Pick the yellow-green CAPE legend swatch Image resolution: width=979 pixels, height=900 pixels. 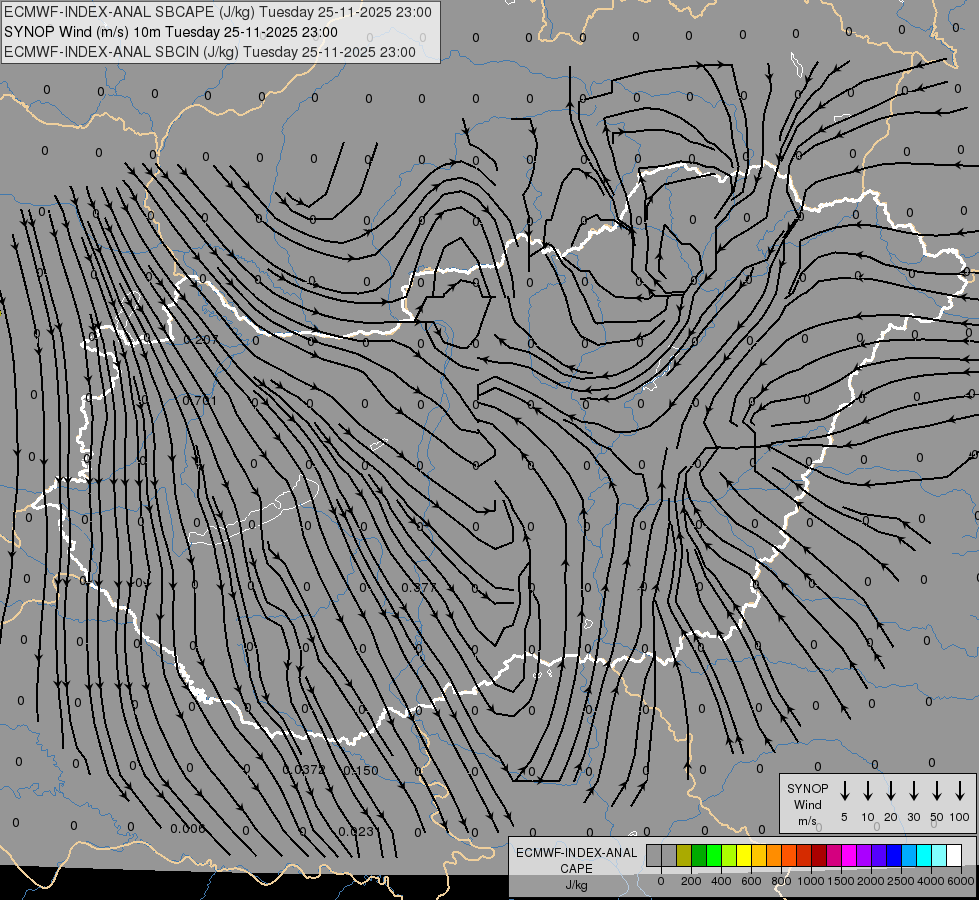tap(729, 855)
